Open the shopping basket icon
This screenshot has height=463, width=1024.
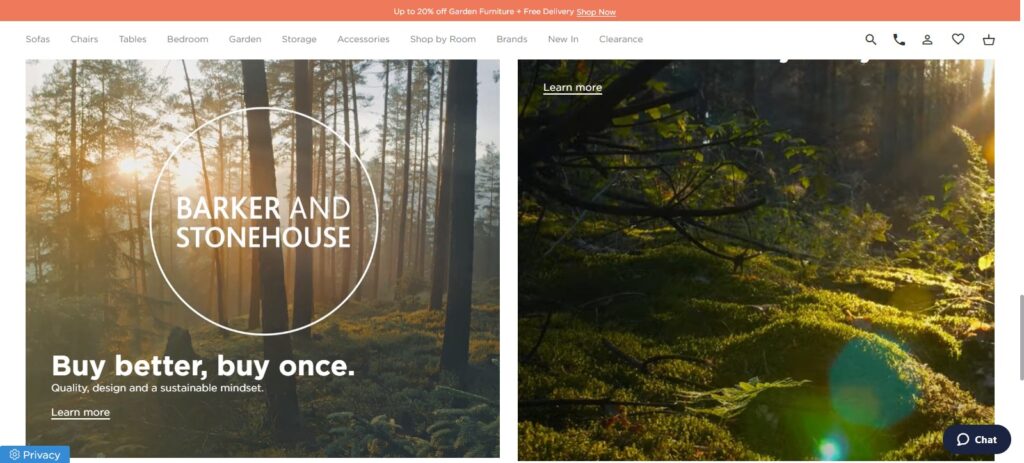989,39
